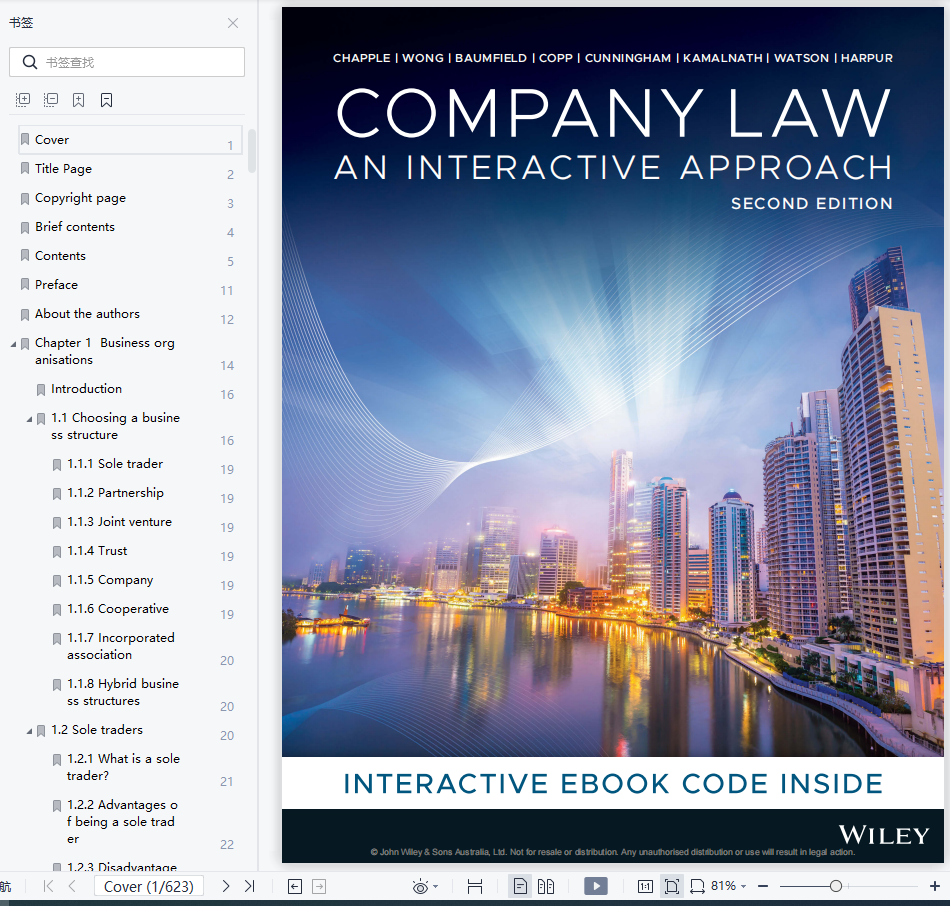The width and height of the screenshot is (950, 906).
Task: Click the fourth bookmark toolbar icon
Action: point(107,100)
